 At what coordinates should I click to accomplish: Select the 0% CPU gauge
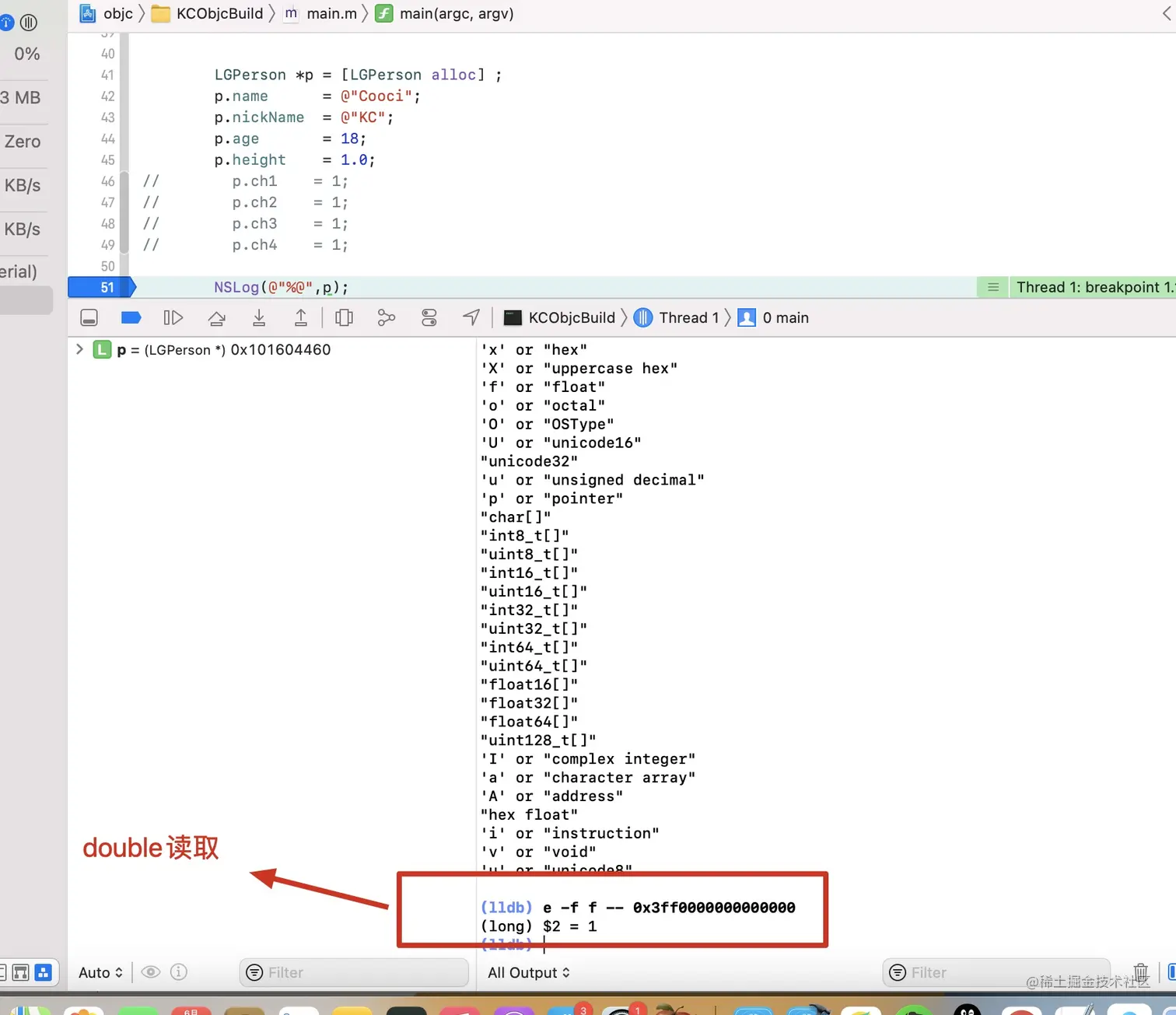click(26, 54)
